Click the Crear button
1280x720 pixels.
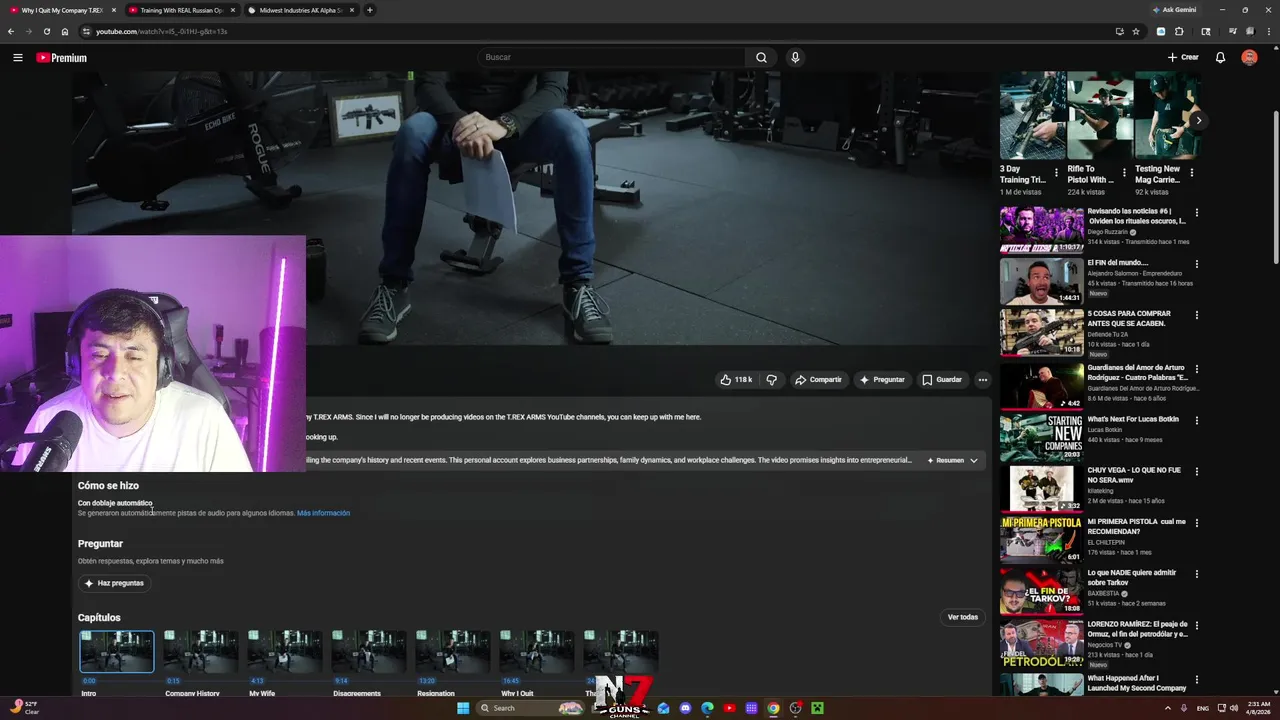tap(1183, 57)
